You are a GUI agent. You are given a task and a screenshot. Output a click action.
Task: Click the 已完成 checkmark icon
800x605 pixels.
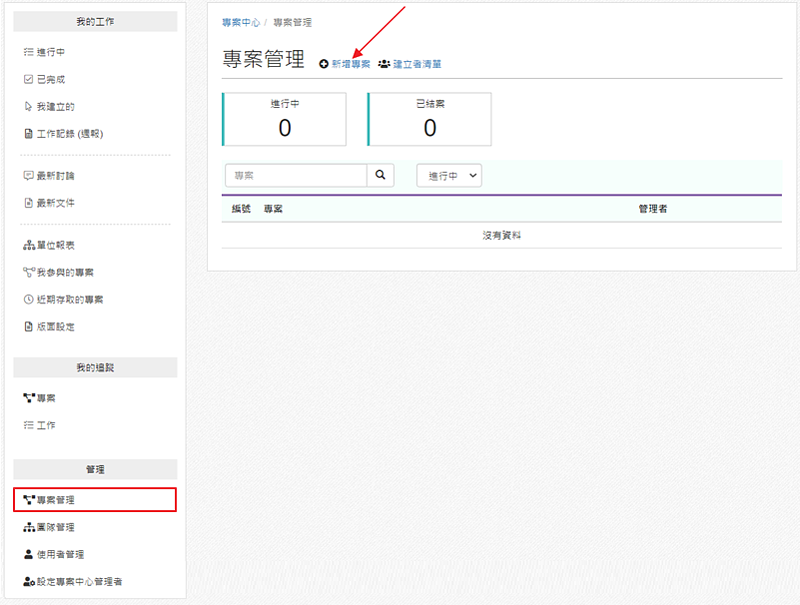(x=28, y=79)
